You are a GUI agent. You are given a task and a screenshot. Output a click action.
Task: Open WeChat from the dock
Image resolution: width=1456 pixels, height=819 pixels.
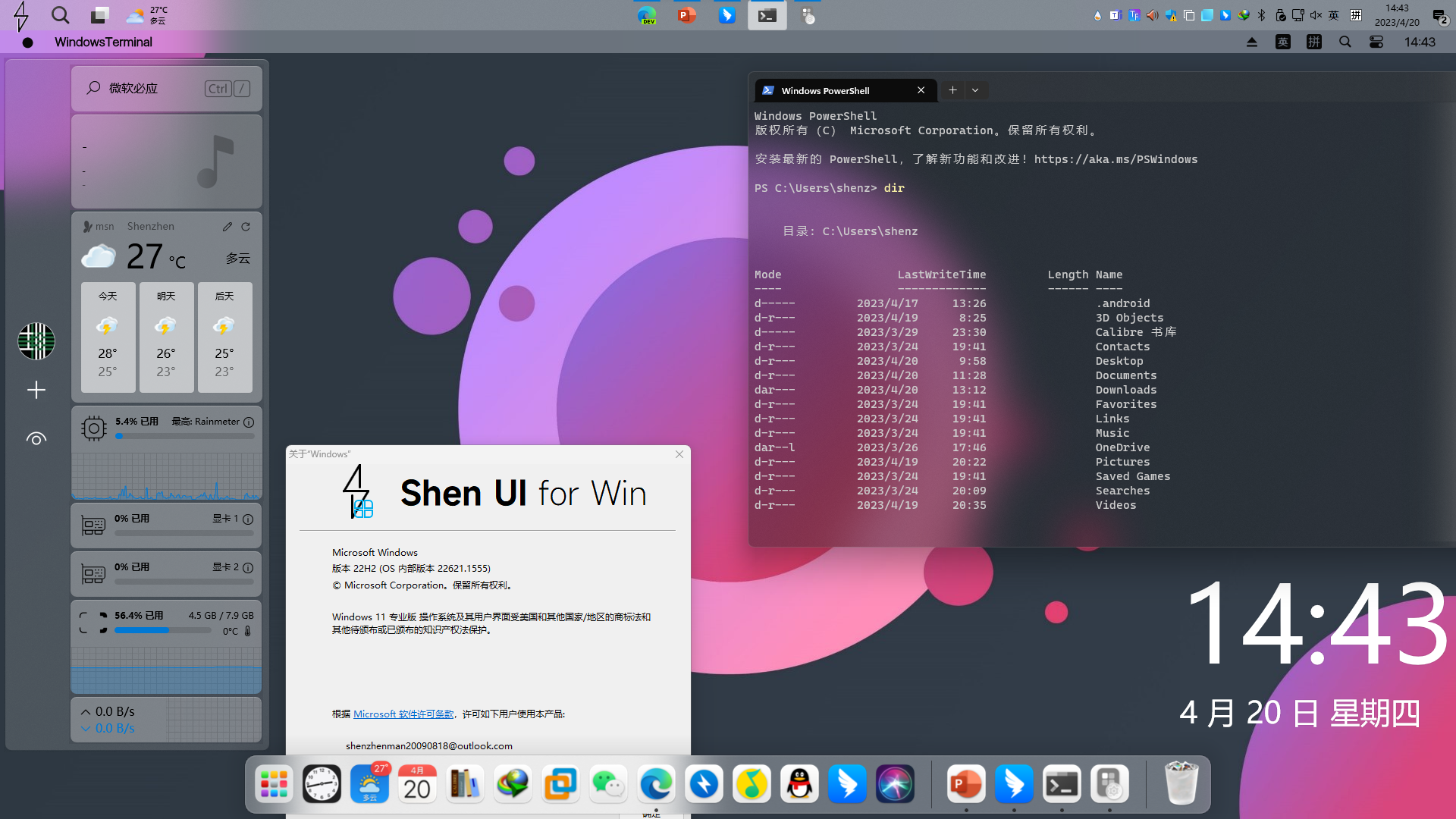(x=608, y=784)
